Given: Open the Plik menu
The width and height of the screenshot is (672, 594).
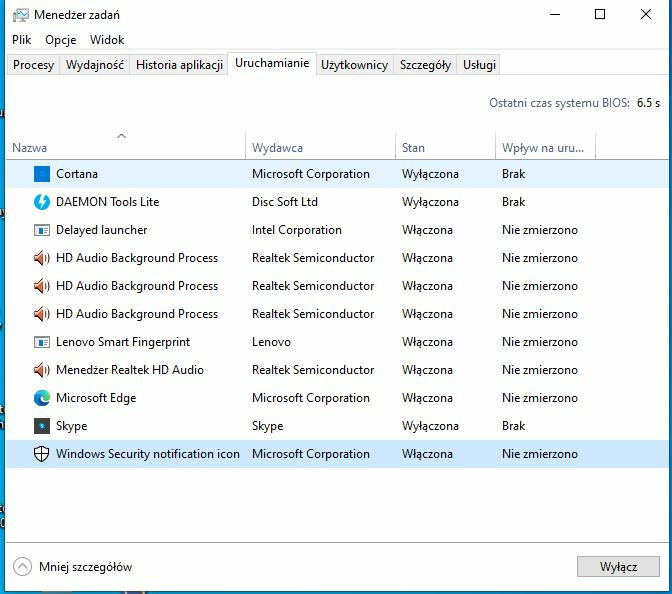Looking at the screenshot, I should pos(21,40).
